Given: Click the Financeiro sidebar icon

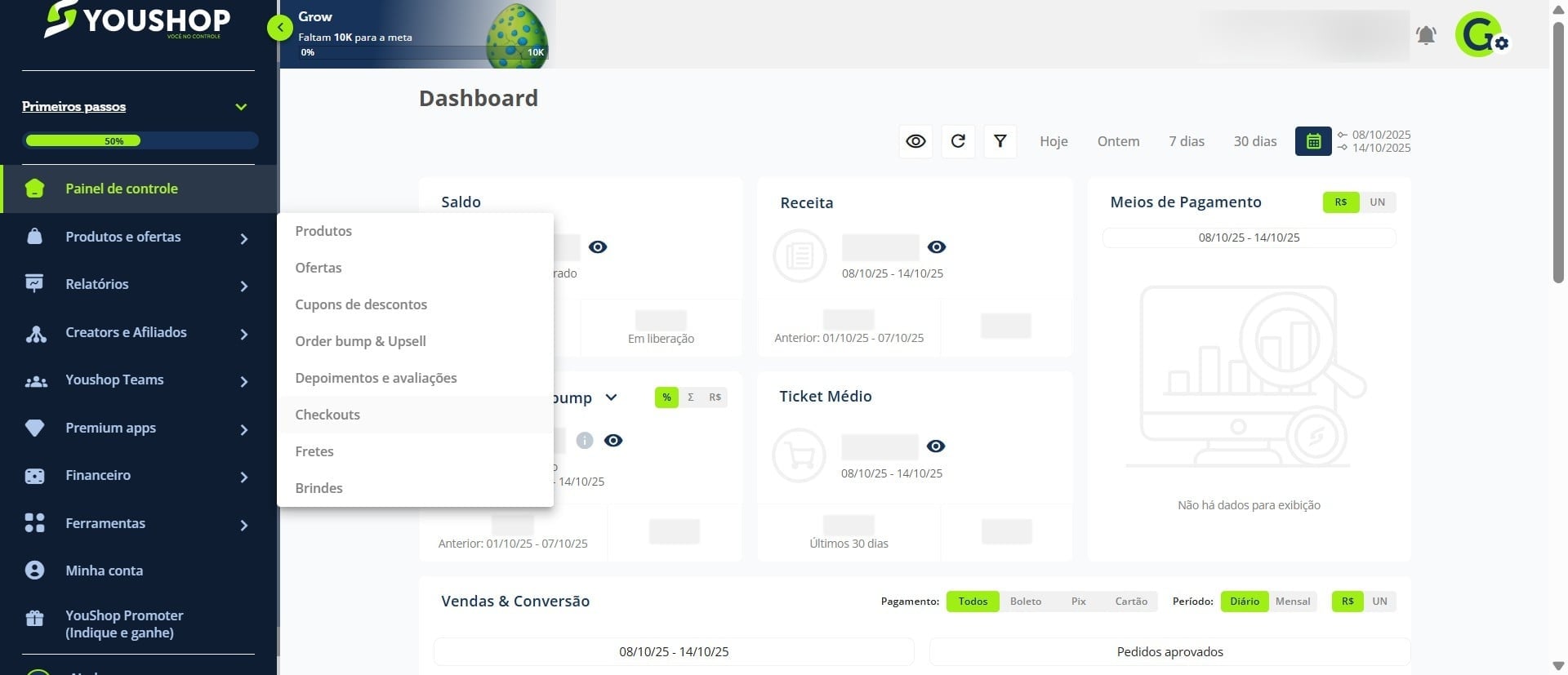Looking at the screenshot, I should [34, 476].
